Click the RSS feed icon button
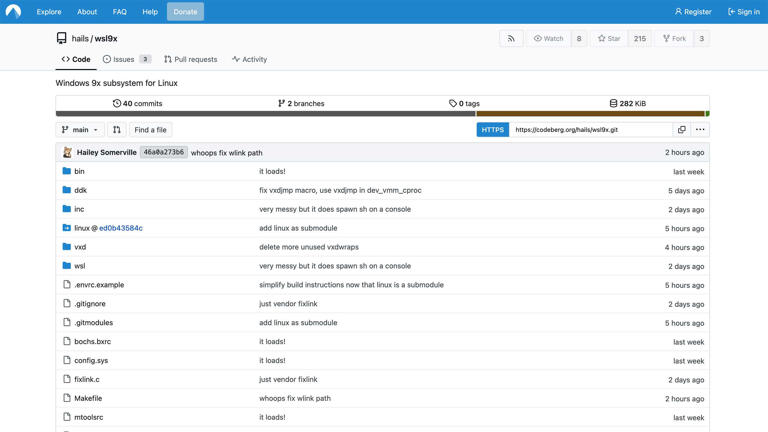 coord(511,38)
